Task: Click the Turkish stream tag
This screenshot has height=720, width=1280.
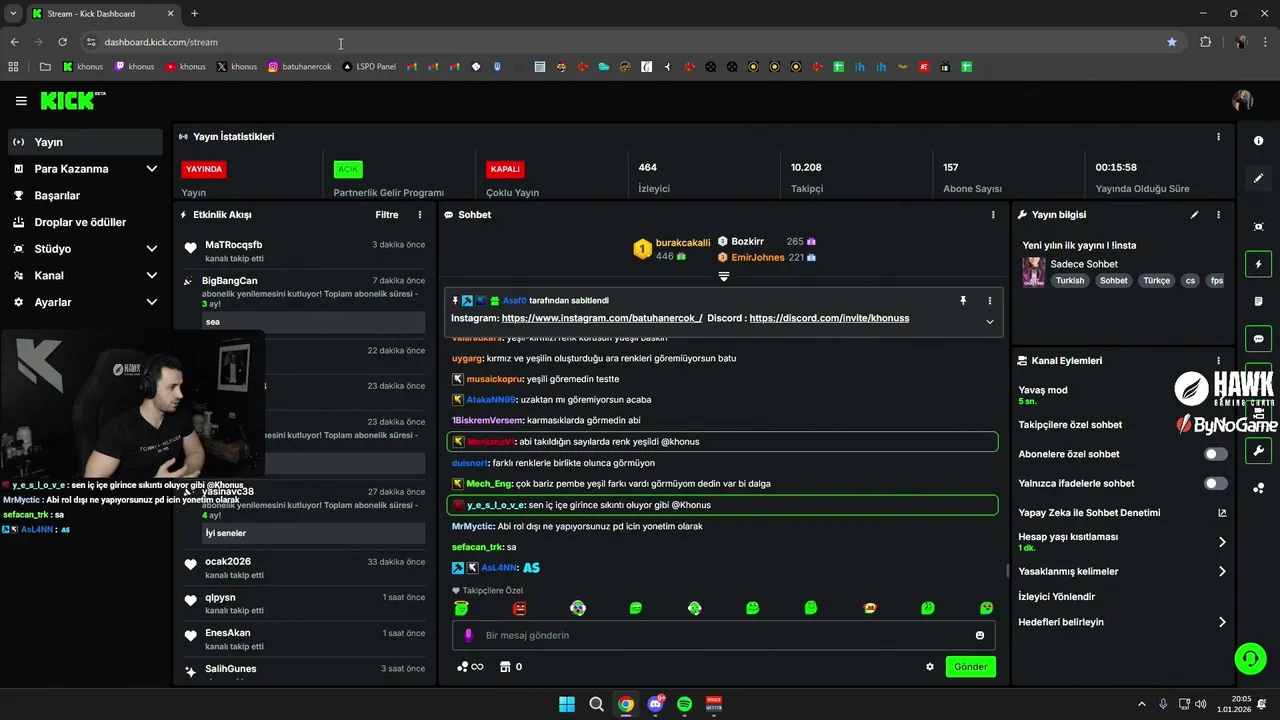Action: pos(1069,281)
